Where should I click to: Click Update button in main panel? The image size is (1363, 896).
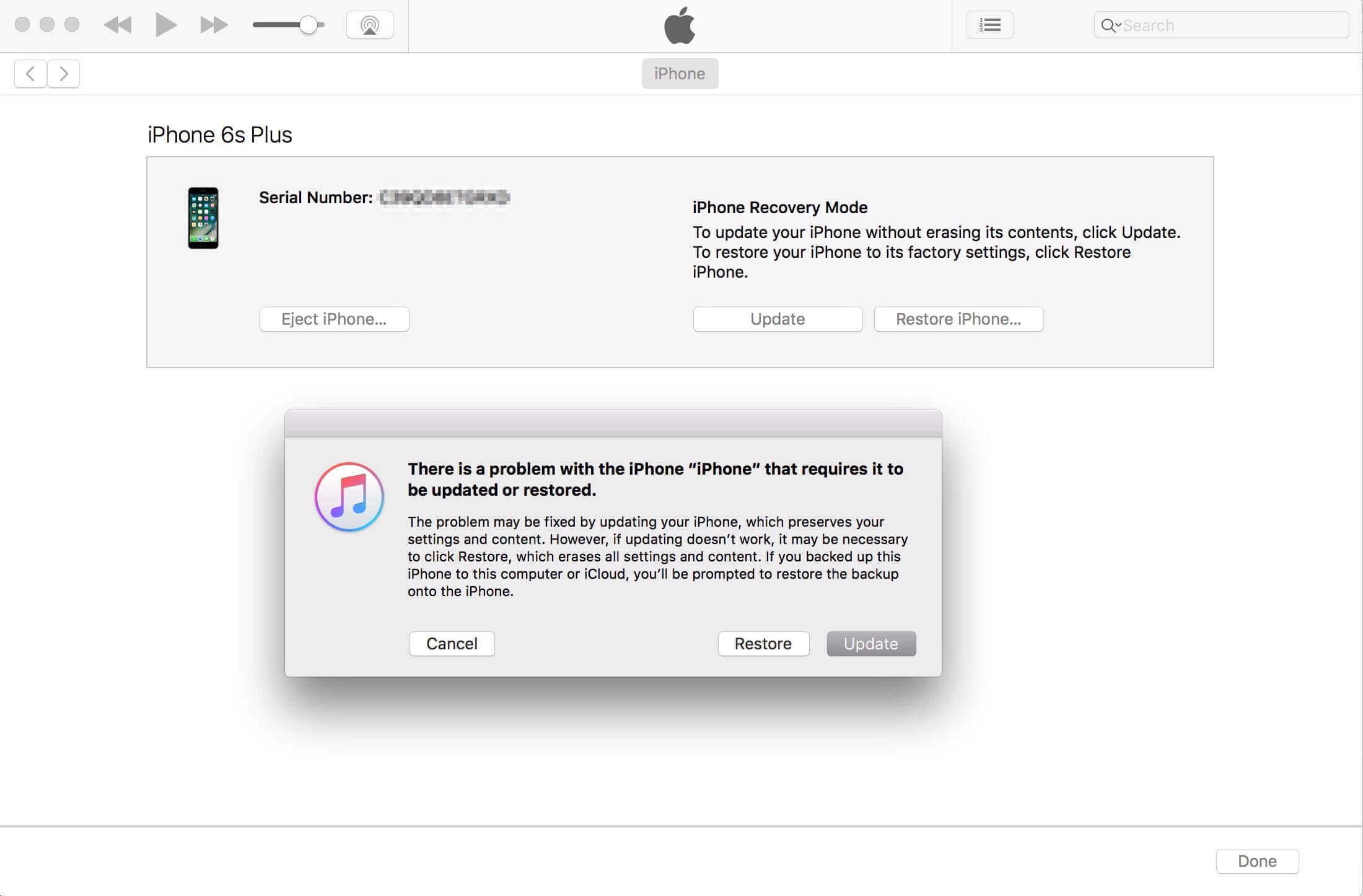click(x=778, y=318)
